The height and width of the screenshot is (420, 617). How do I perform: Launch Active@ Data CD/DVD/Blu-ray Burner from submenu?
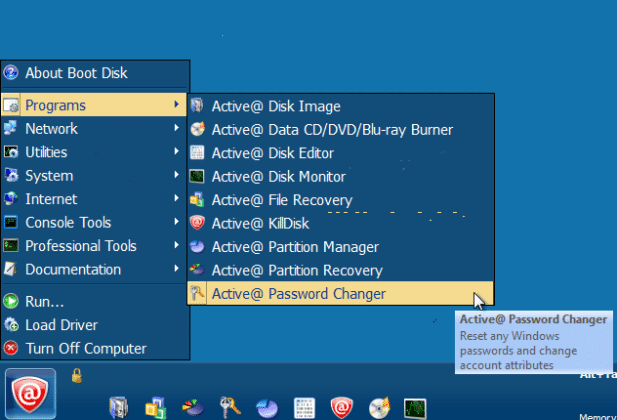(x=340, y=130)
